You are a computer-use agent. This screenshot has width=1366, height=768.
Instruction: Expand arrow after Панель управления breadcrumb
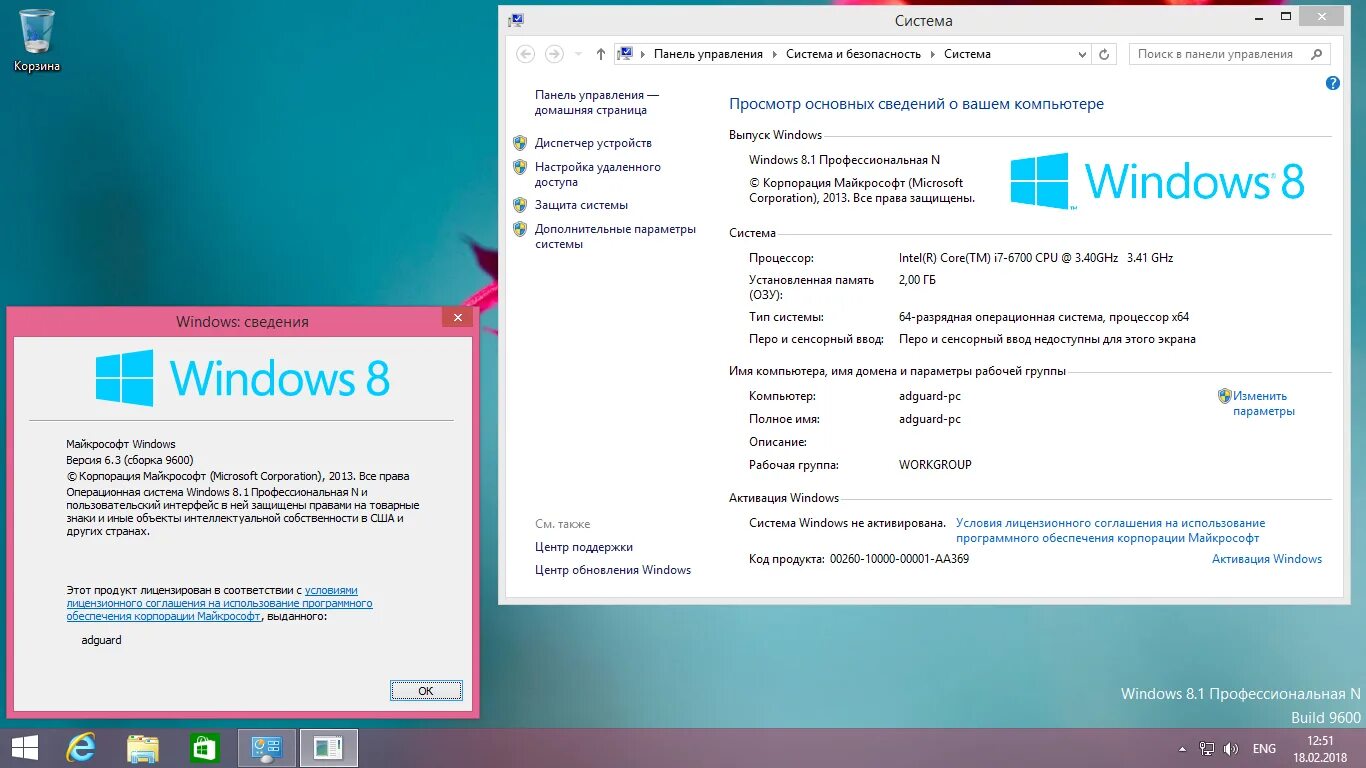coord(774,54)
